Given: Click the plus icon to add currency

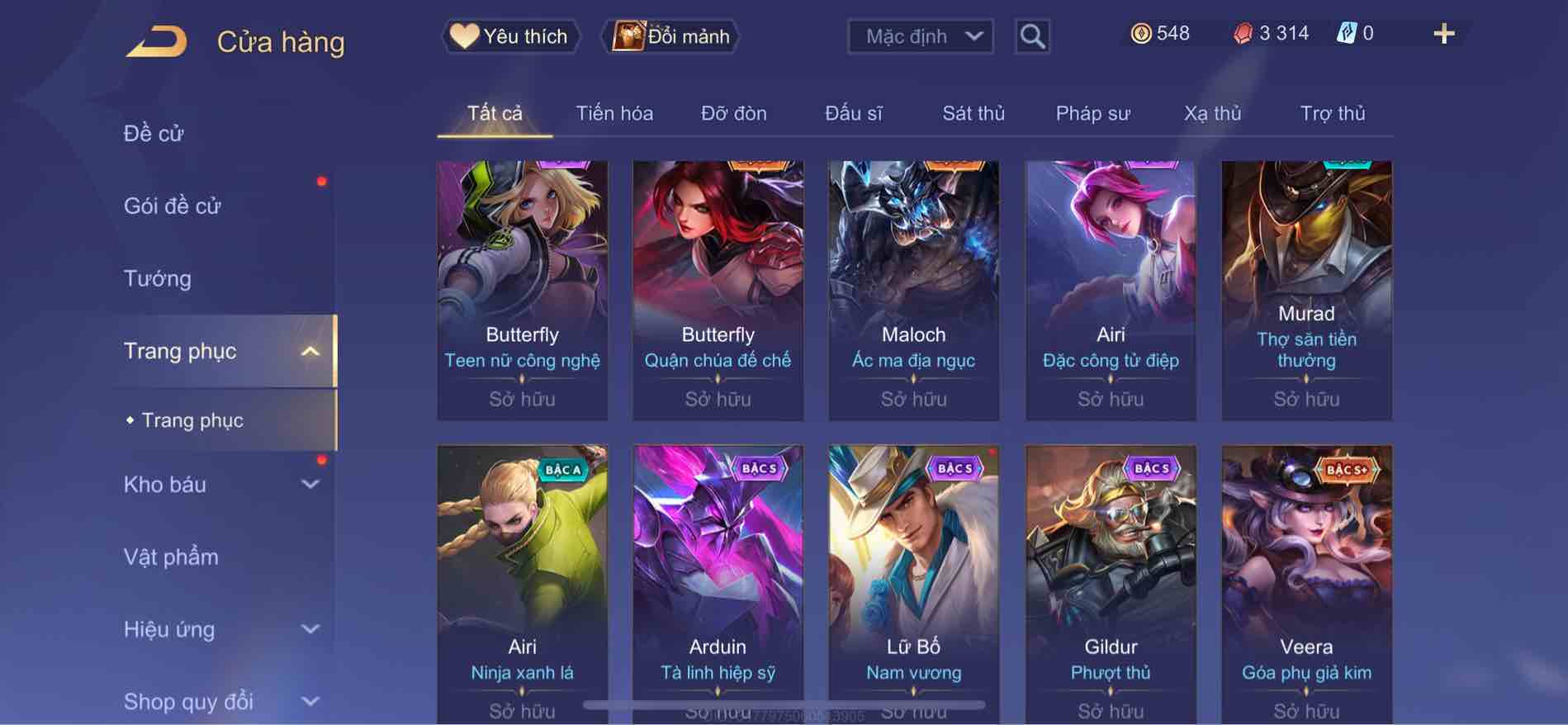Looking at the screenshot, I should pos(1443,34).
